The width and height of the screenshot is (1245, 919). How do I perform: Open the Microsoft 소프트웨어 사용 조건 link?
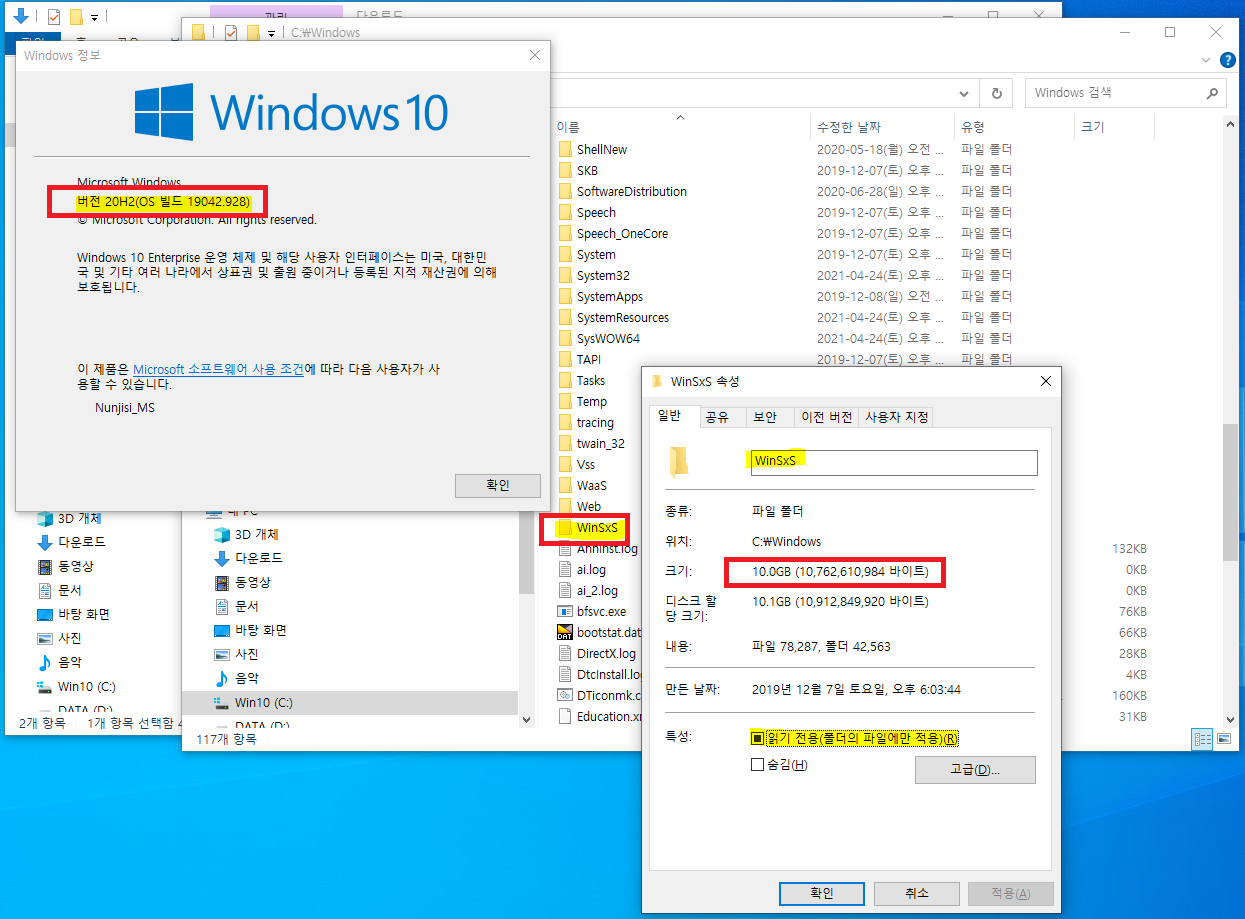218,369
